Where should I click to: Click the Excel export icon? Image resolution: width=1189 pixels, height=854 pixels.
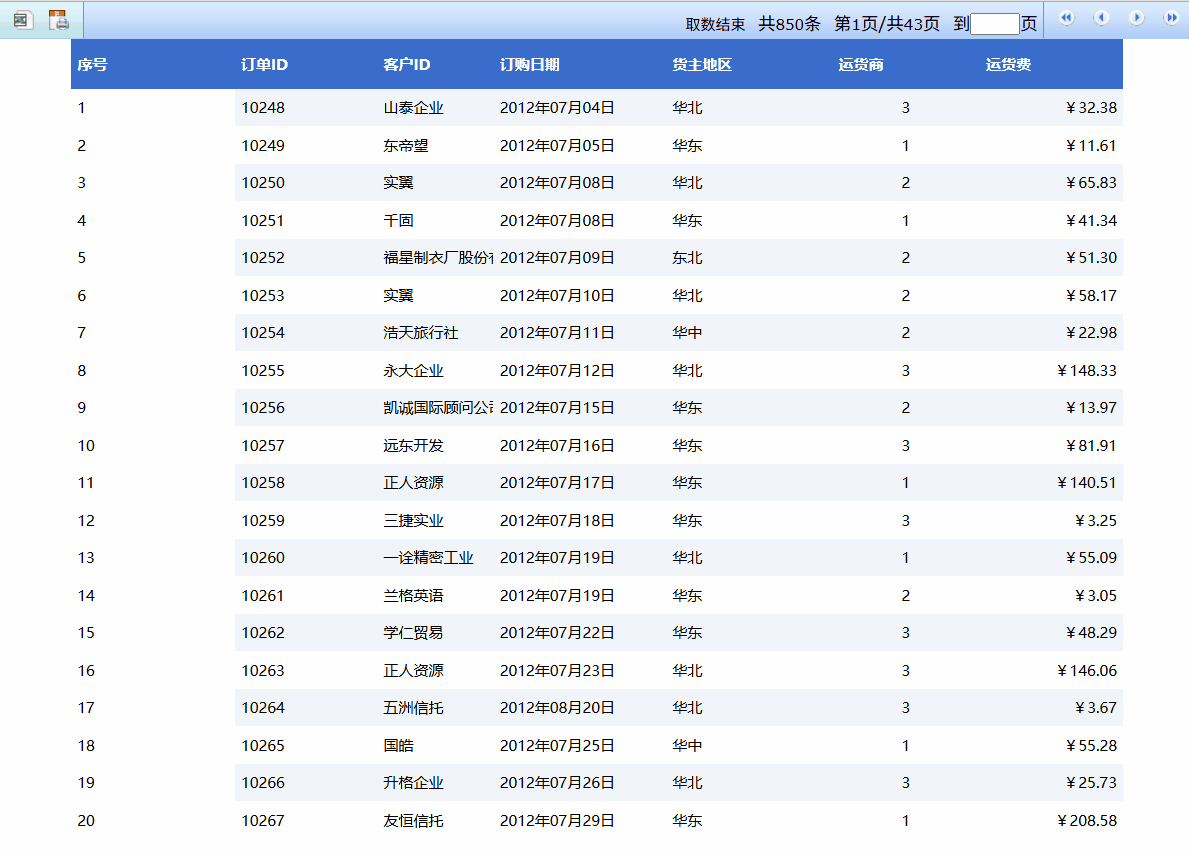22,19
